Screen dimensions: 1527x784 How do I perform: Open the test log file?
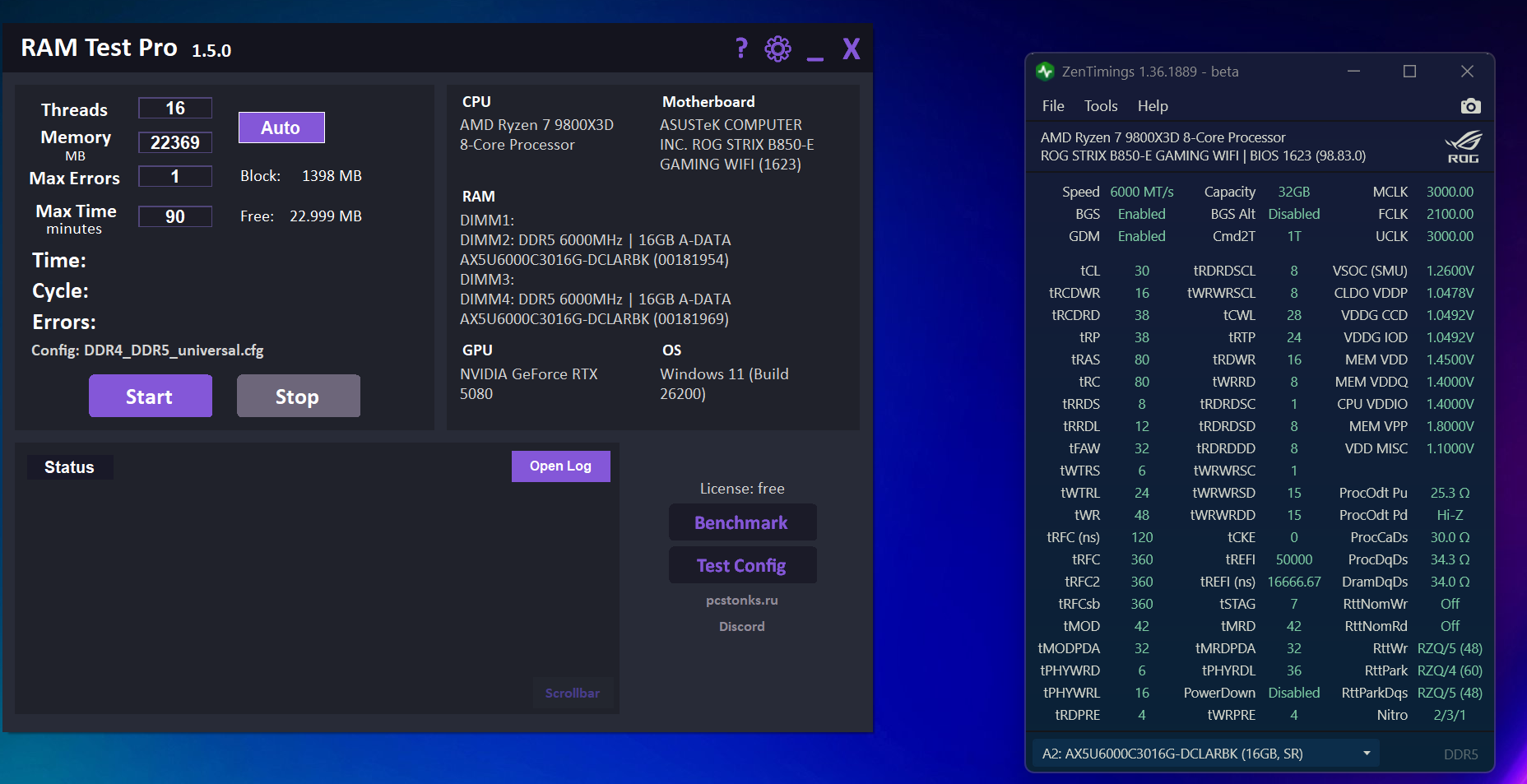coord(561,466)
